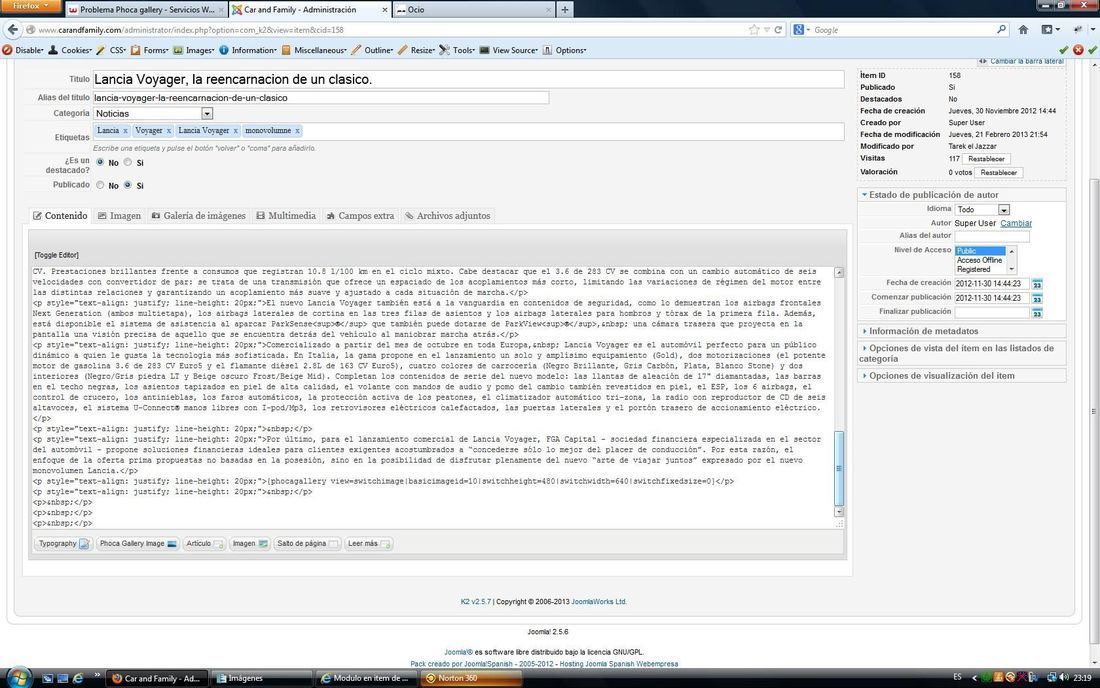
Task: Click the Toggle Editor link
Action: pyautogui.click(x=57, y=255)
